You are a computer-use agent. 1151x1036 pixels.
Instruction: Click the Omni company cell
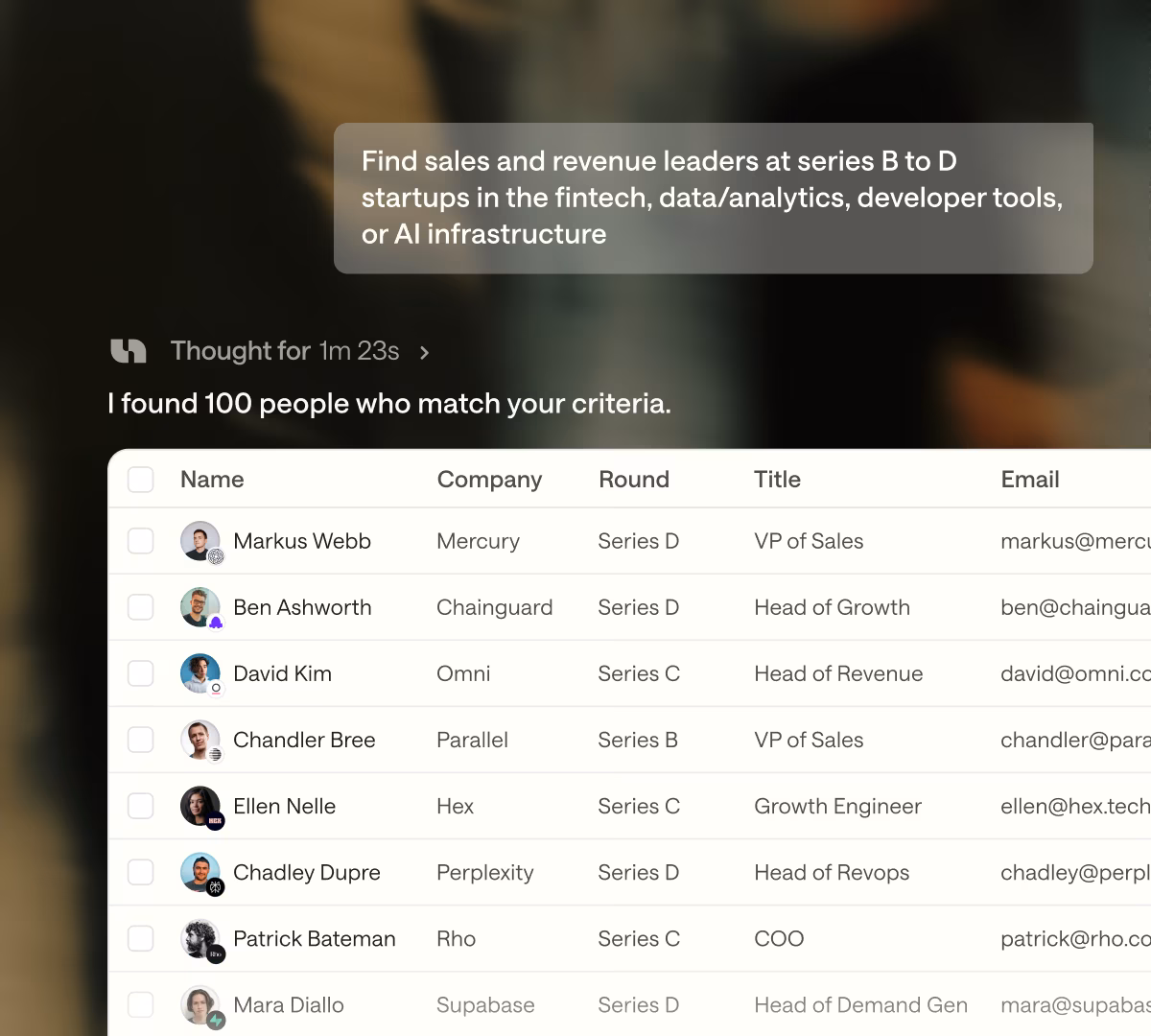tap(463, 673)
